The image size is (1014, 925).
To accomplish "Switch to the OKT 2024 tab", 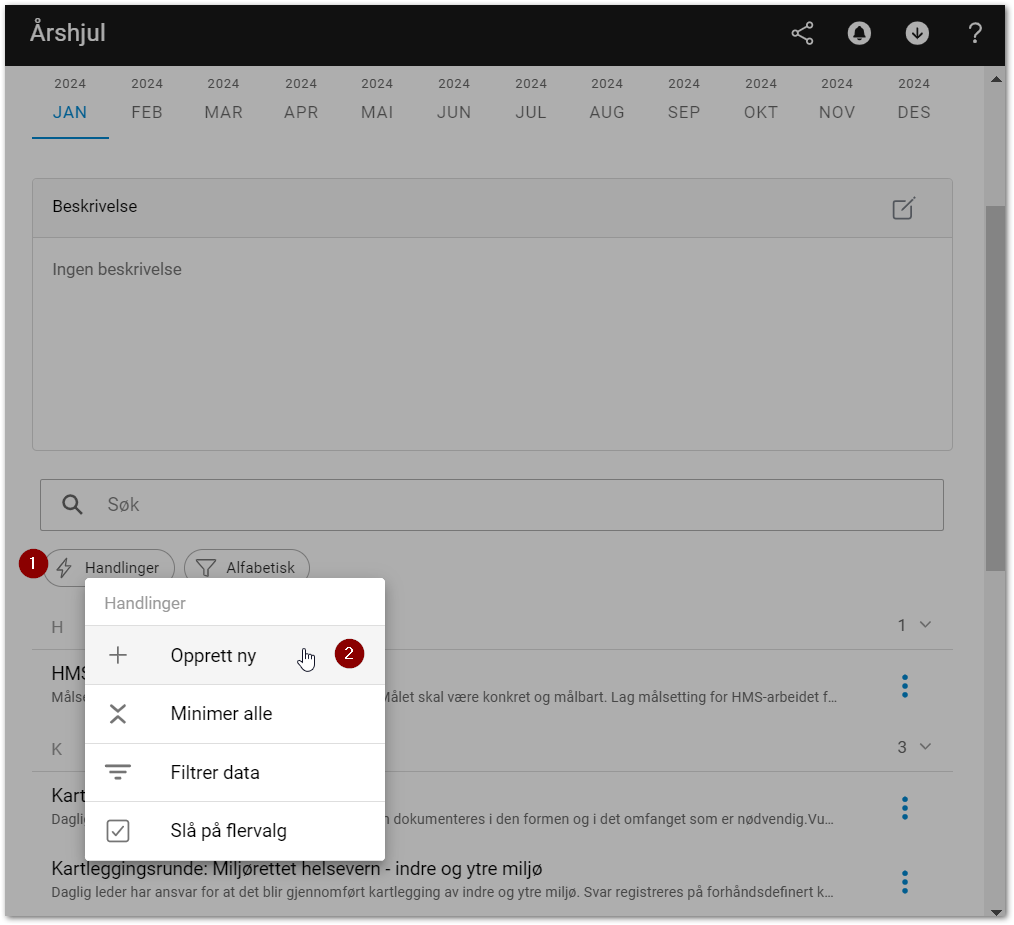I will click(761, 102).
